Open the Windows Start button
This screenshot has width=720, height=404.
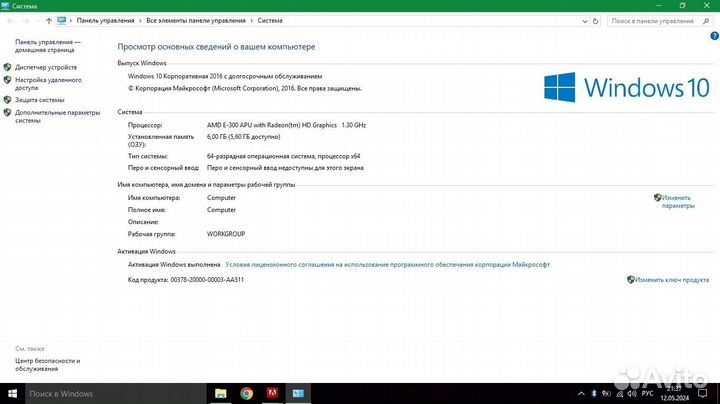[12, 394]
